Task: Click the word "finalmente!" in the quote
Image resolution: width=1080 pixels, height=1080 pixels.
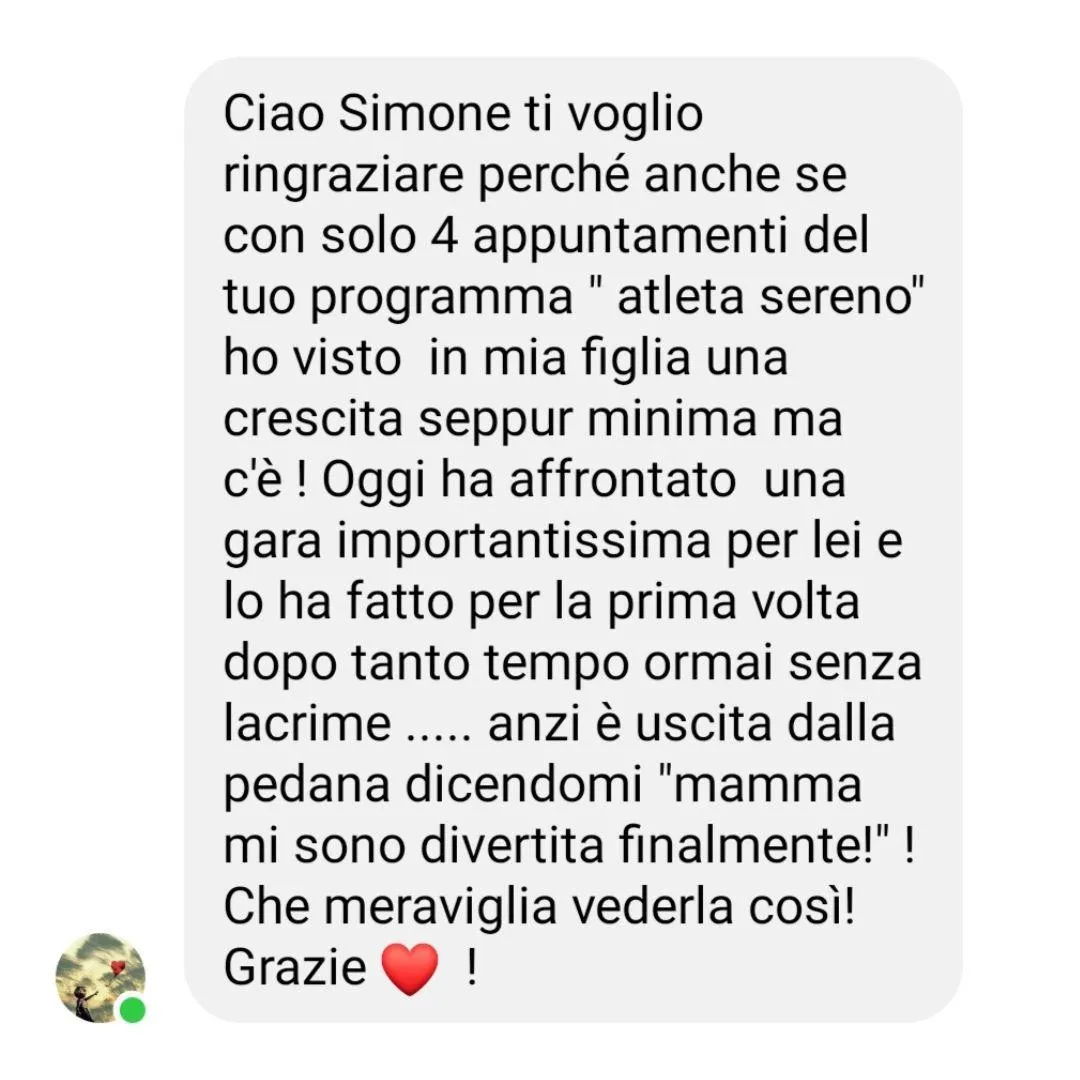Action: [x=746, y=845]
